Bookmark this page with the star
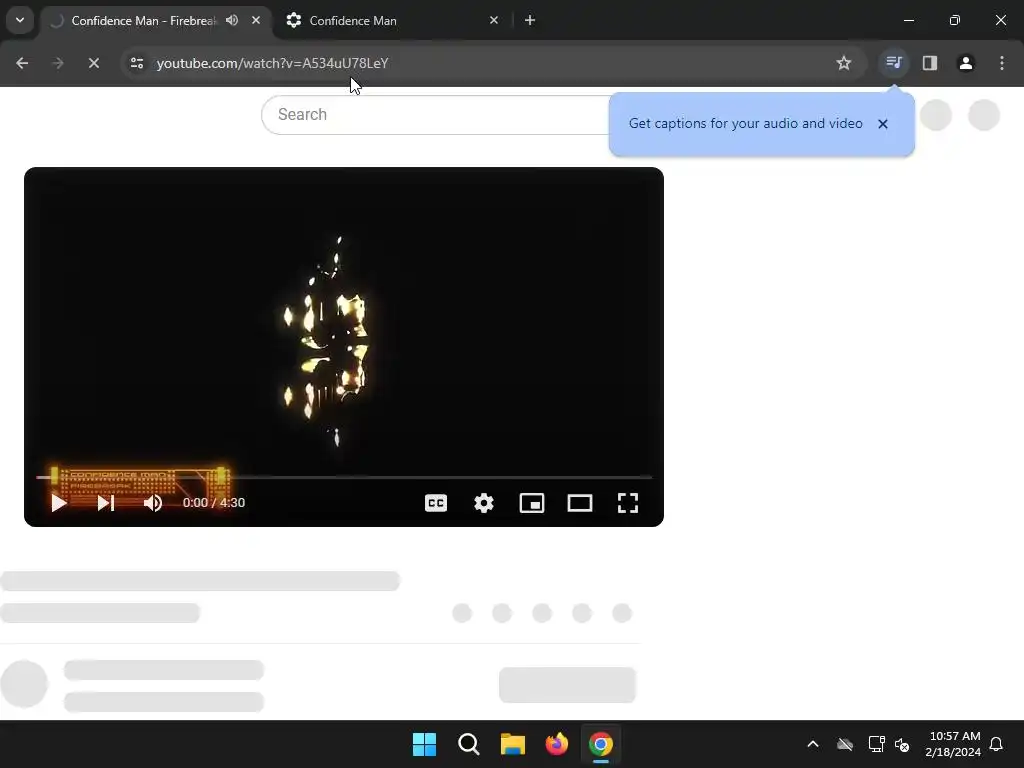 click(844, 63)
